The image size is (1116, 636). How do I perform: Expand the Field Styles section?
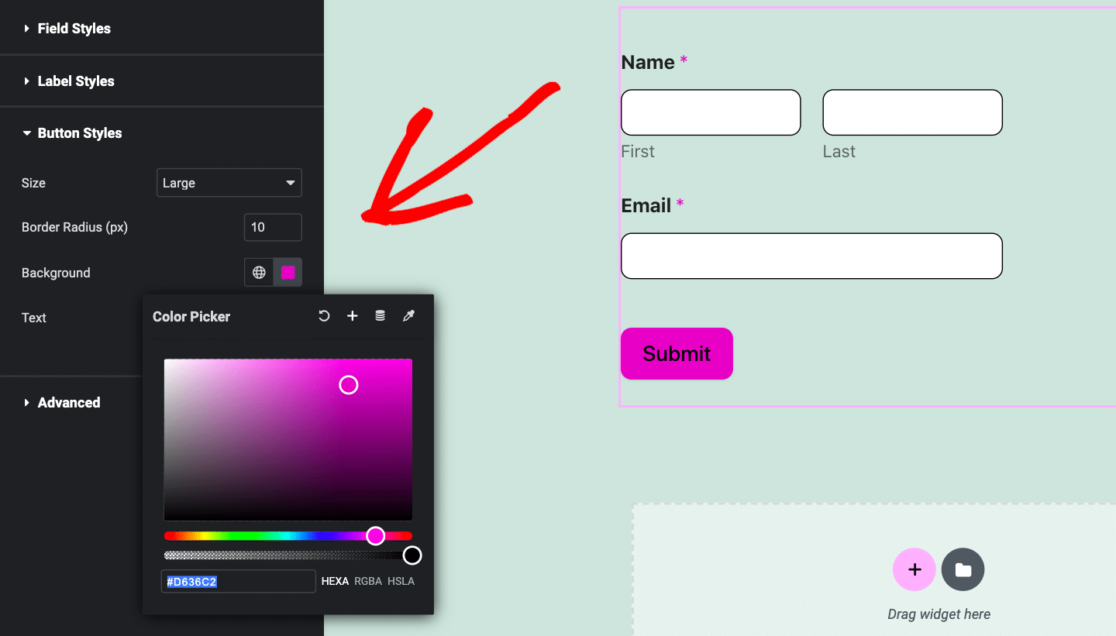[162, 28]
